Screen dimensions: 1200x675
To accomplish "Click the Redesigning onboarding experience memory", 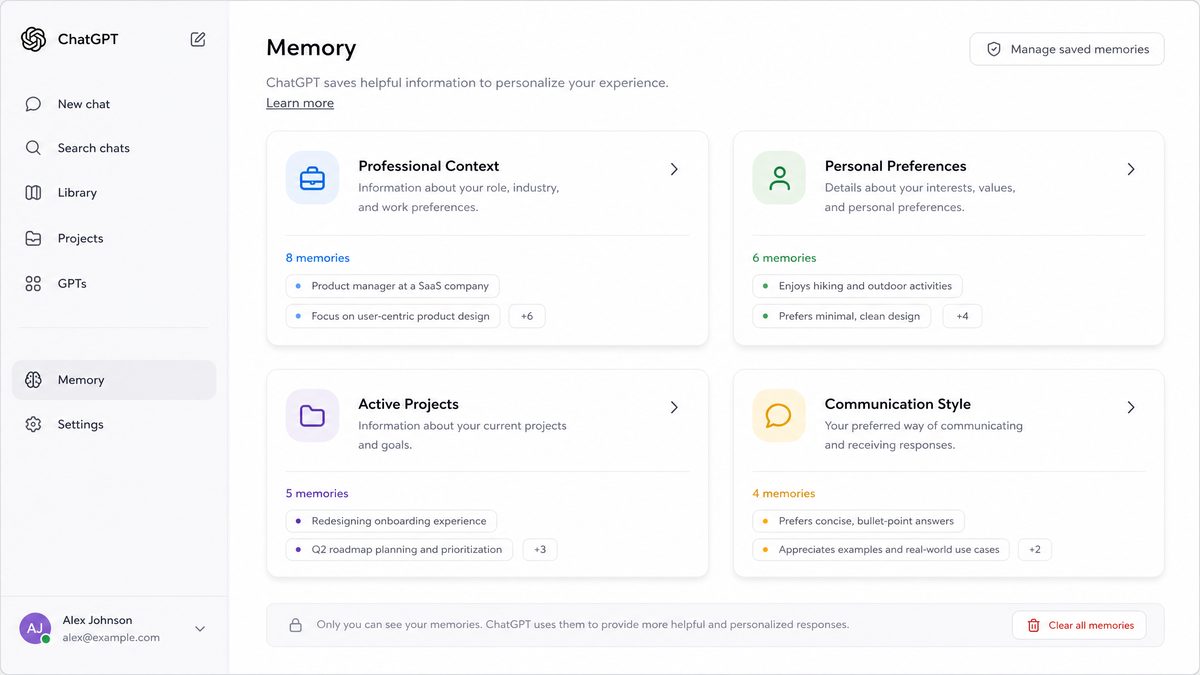I will (x=391, y=521).
